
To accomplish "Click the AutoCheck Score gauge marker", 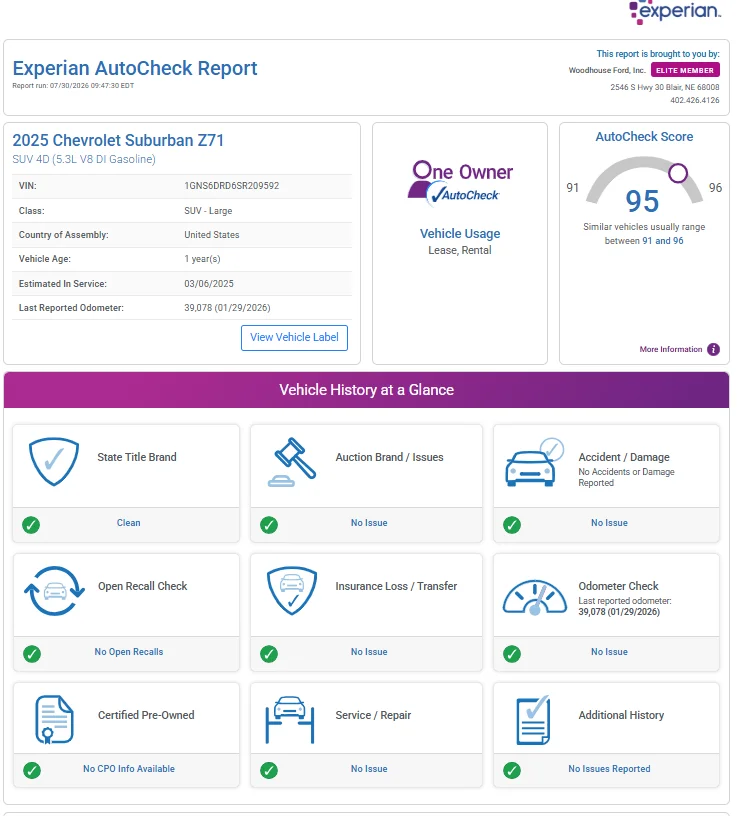I will click(x=678, y=173).
